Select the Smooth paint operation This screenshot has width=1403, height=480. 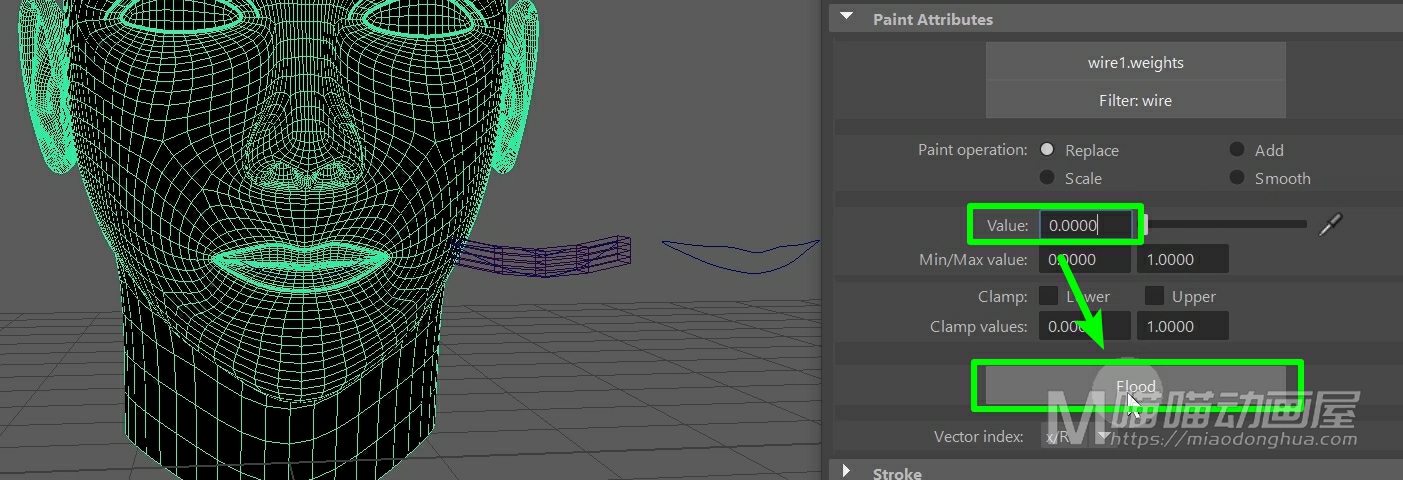1237,177
